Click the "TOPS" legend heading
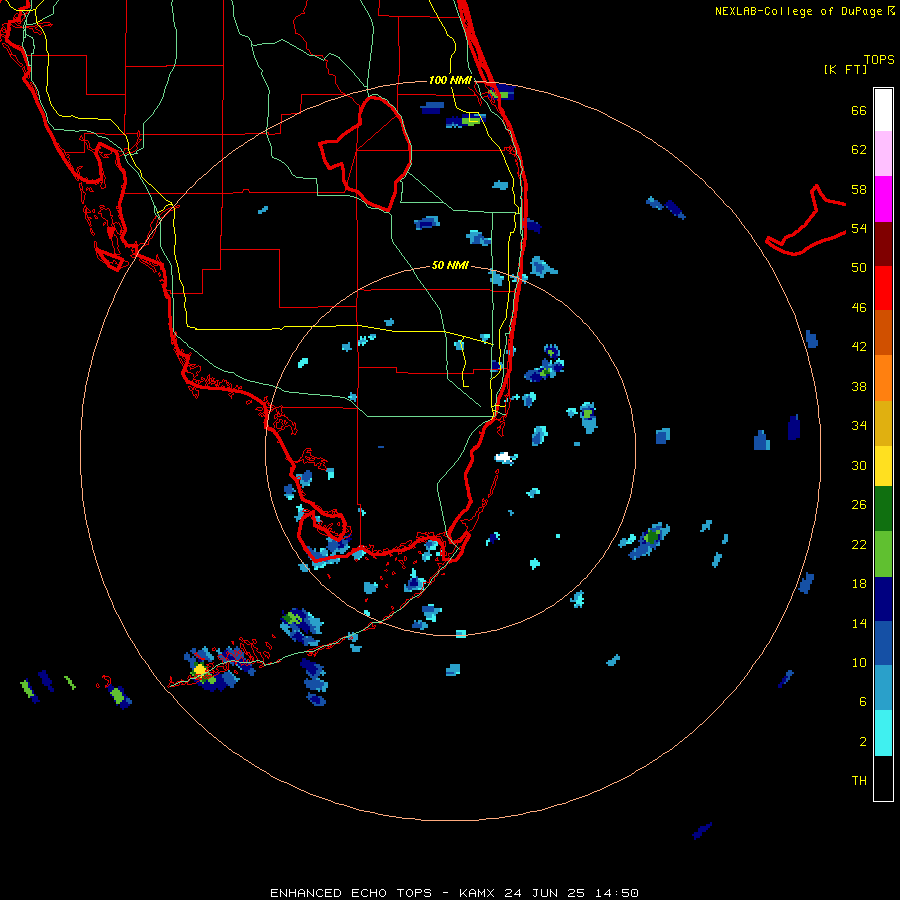 pyautogui.click(x=879, y=60)
